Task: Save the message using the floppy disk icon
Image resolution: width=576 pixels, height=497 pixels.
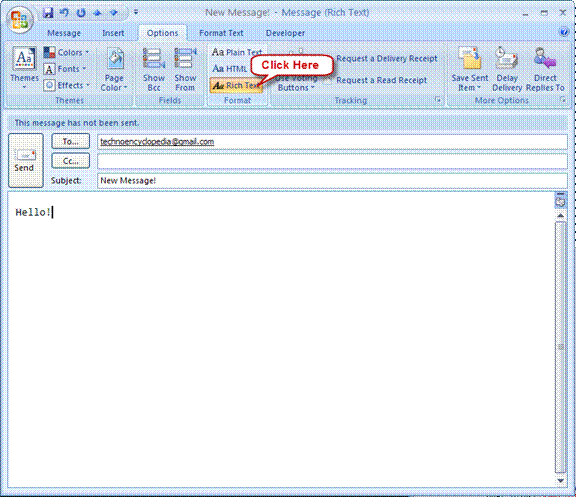Action: tap(48, 13)
